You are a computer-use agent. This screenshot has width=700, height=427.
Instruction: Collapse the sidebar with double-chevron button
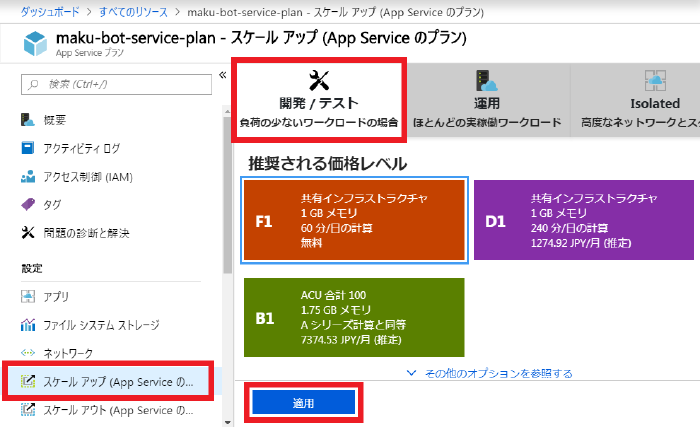222,75
